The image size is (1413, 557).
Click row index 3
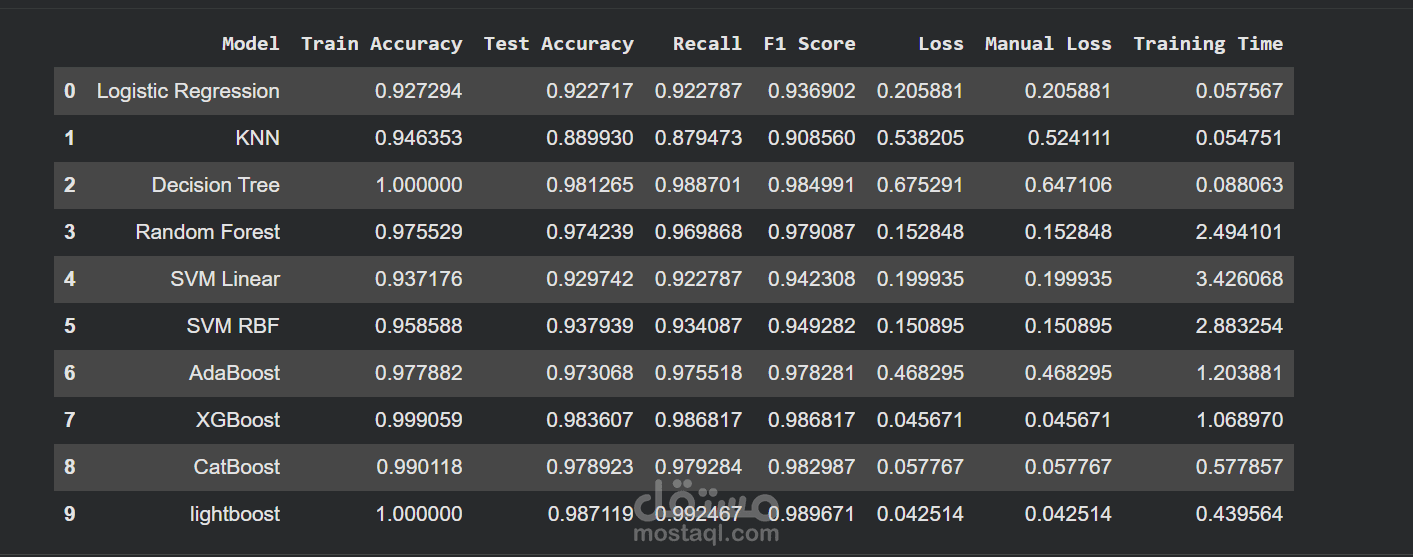[69, 232]
